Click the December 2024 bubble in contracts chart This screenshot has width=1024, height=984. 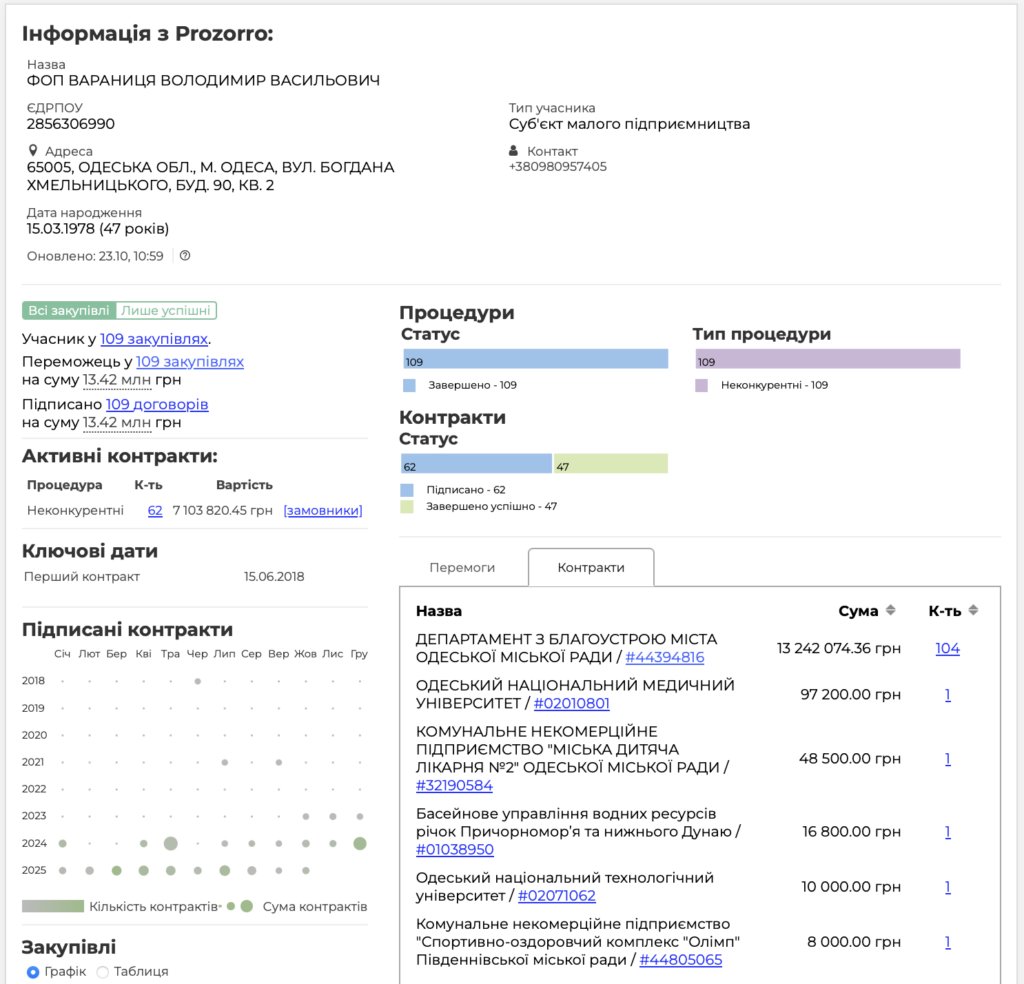click(x=360, y=844)
